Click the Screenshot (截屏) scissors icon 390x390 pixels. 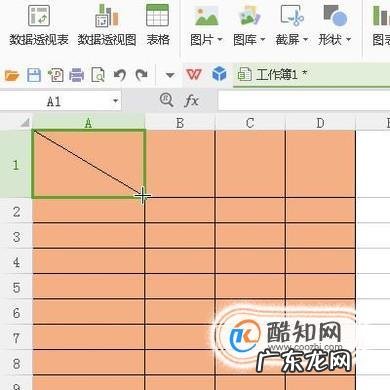pyautogui.click(x=292, y=16)
